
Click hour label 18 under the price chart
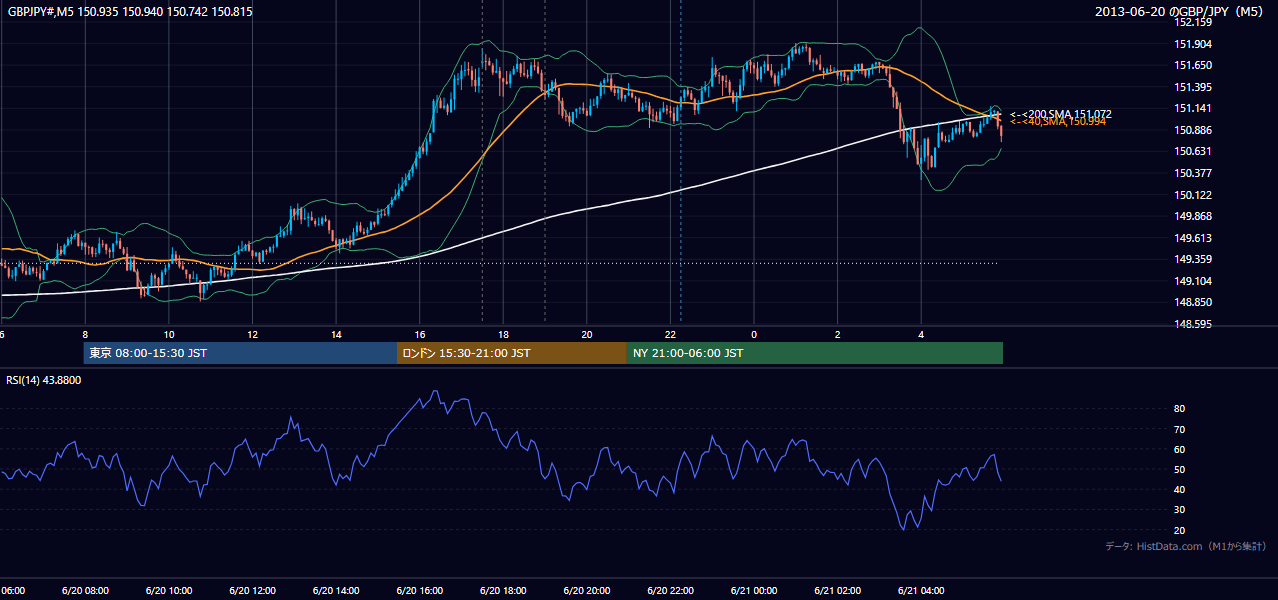click(x=503, y=334)
